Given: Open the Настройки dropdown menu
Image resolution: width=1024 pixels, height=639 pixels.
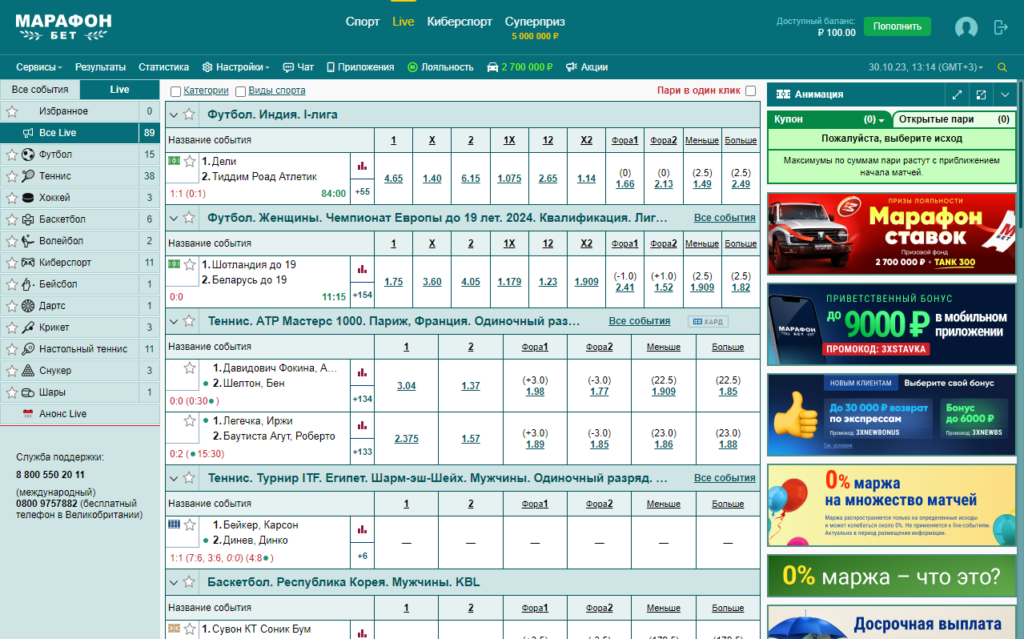Looking at the screenshot, I should (x=236, y=67).
